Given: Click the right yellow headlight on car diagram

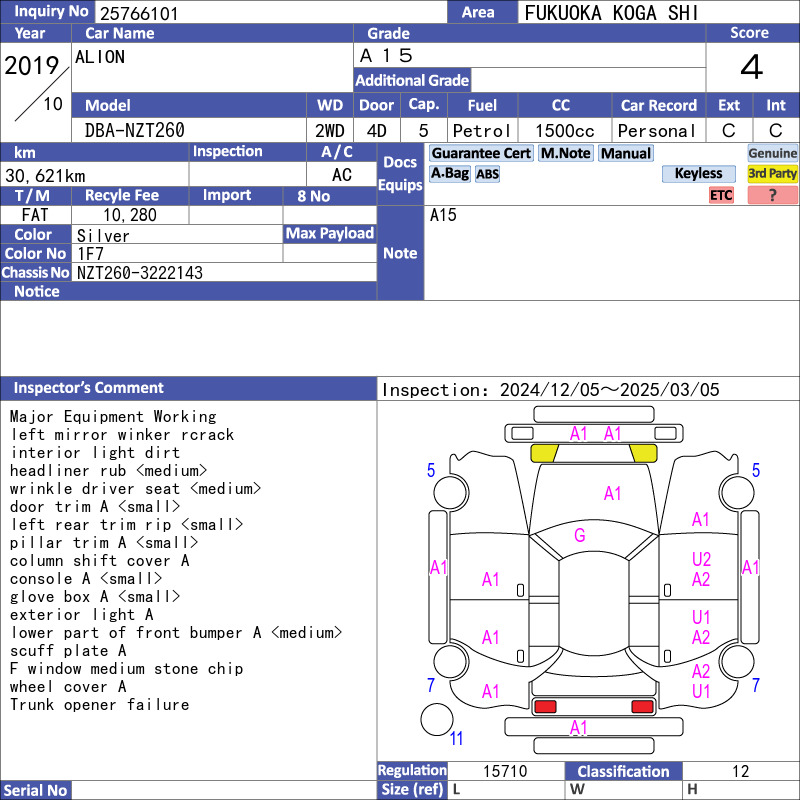Looking at the screenshot, I should [x=643, y=453].
